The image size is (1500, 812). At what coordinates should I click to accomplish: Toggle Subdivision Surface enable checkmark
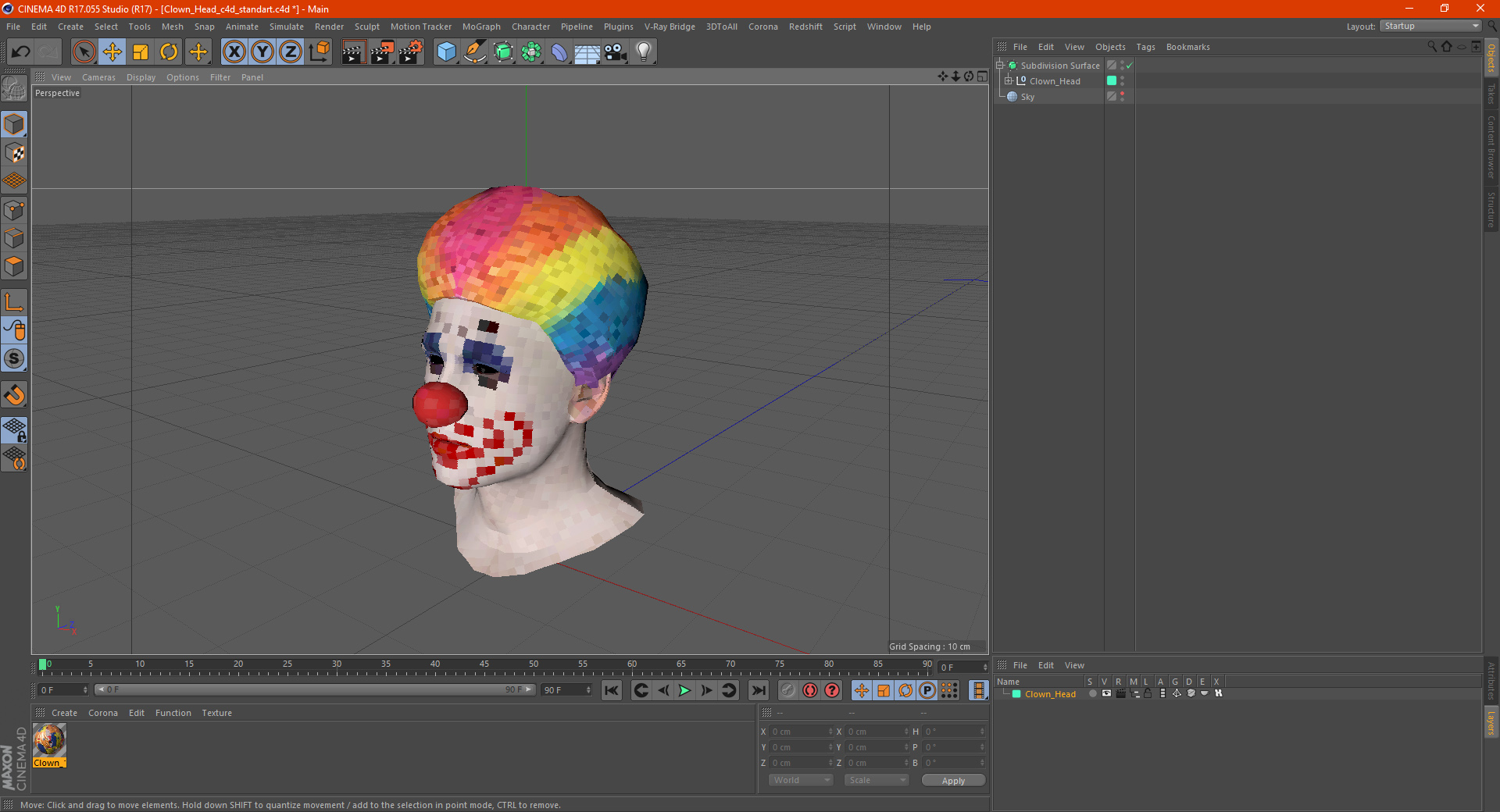pyautogui.click(x=1129, y=66)
